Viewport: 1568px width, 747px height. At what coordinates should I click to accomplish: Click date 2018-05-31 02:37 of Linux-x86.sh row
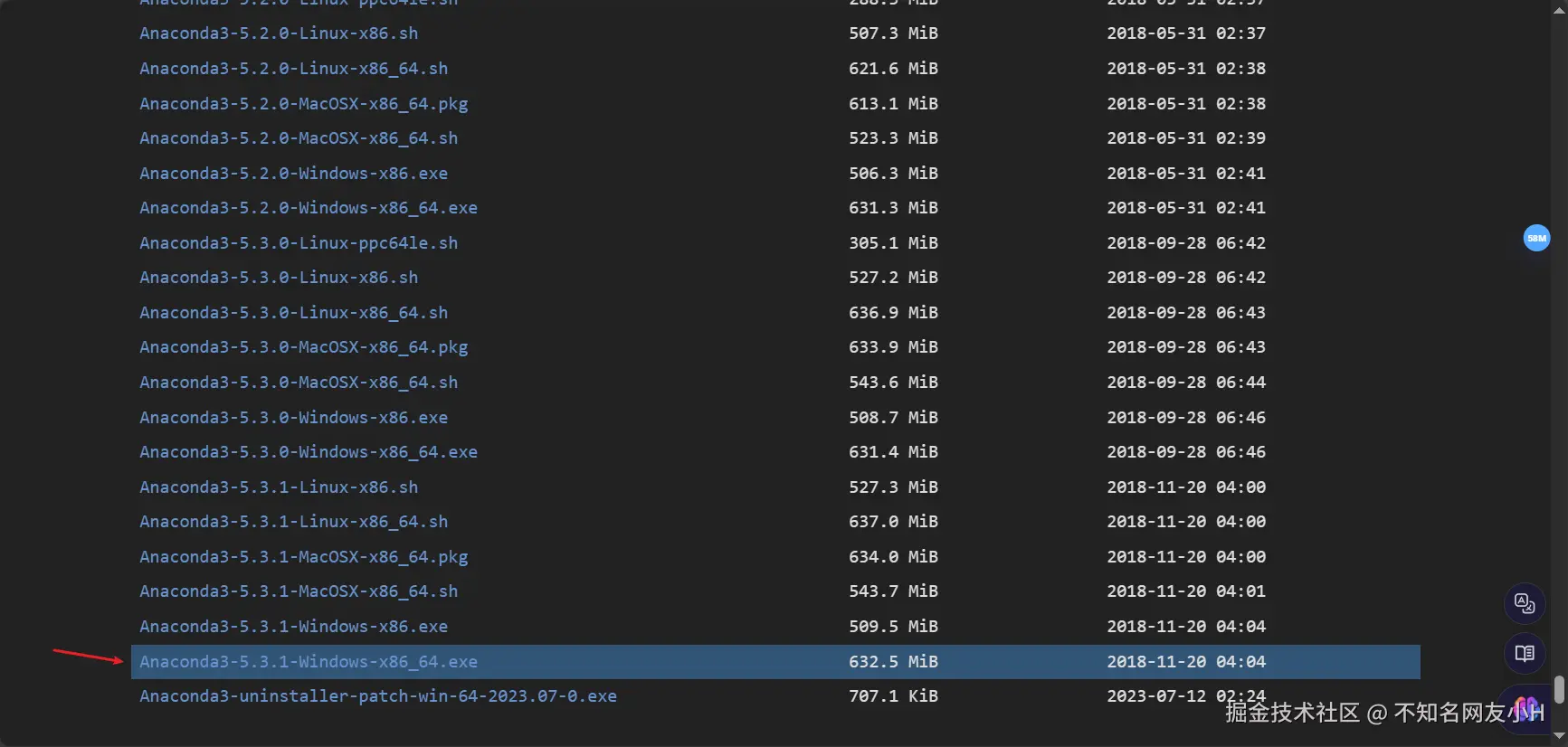pyautogui.click(x=1186, y=33)
